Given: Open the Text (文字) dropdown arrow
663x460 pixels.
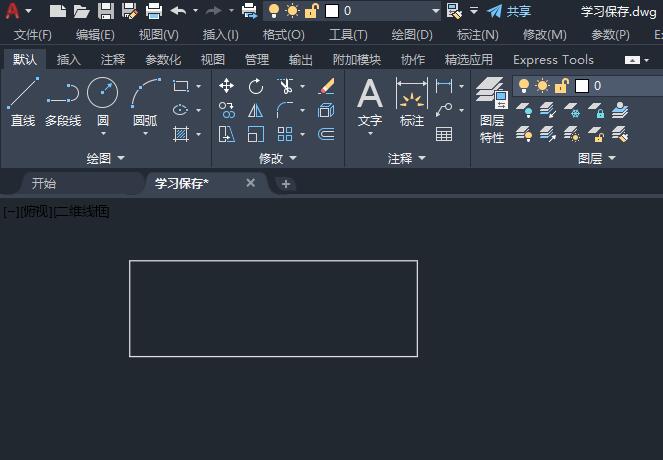Looking at the screenshot, I should coord(370,134).
